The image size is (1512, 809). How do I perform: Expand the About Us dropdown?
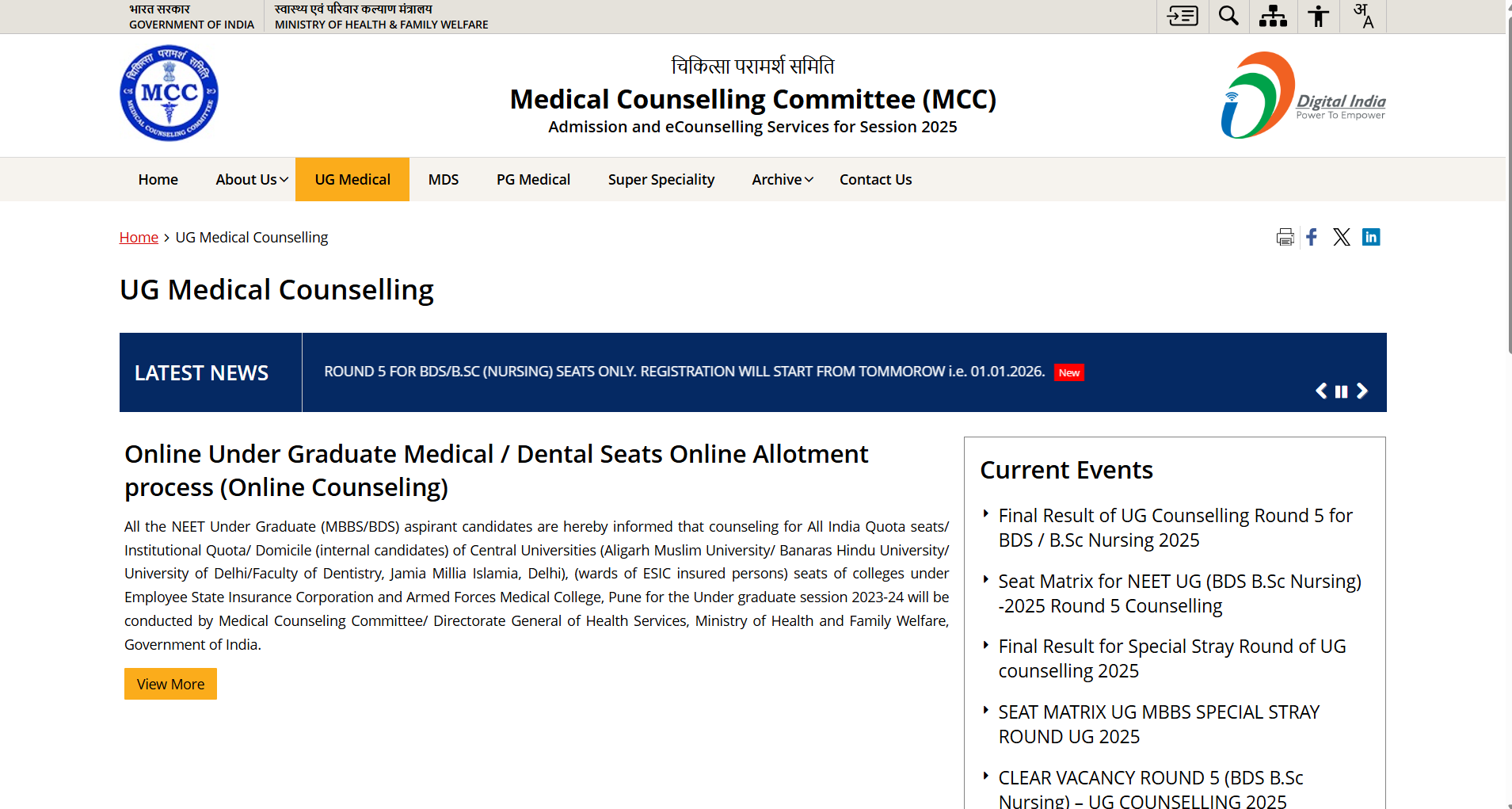pos(251,180)
